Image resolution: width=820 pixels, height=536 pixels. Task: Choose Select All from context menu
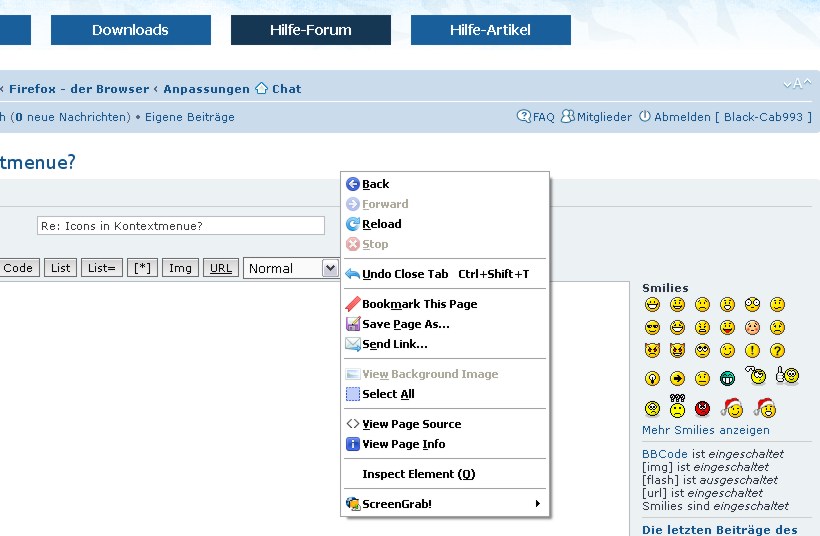coord(388,394)
